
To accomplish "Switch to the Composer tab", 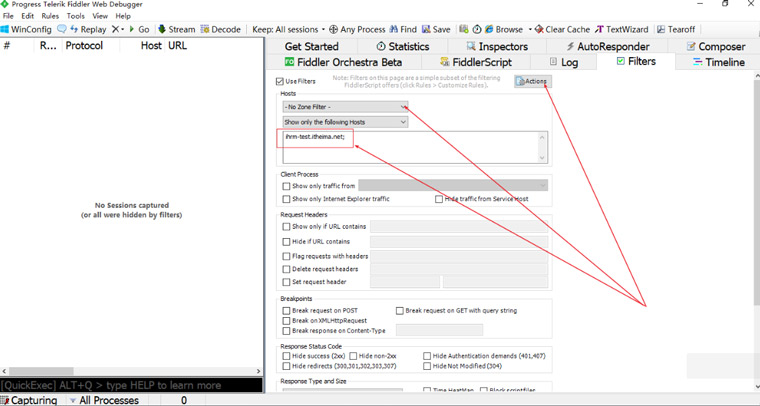I will (715, 47).
